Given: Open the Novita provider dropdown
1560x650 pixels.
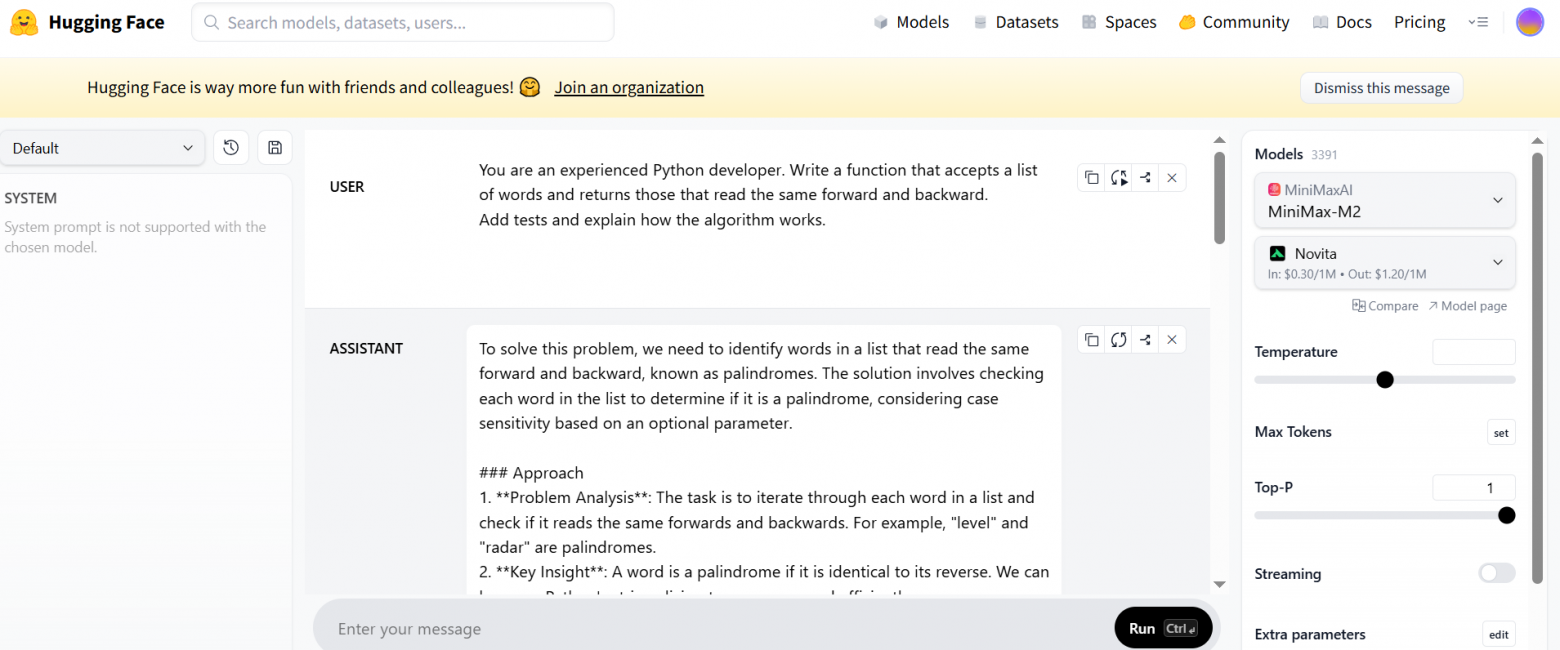Looking at the screenshot, I should [1385, 262].
